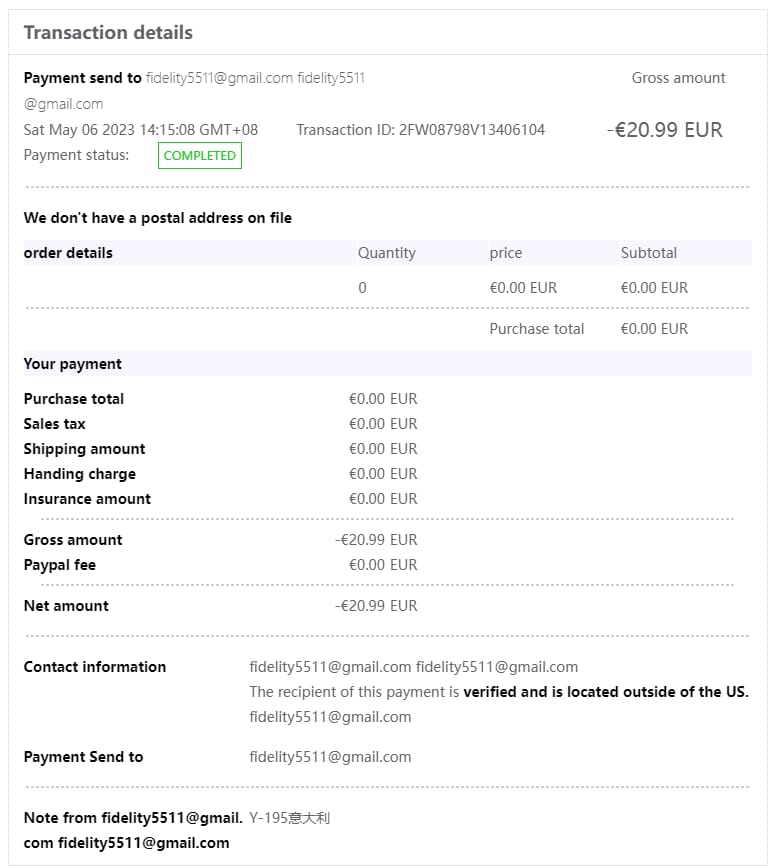Click the verified and located outside US text
774x868 pixels.
605,692
